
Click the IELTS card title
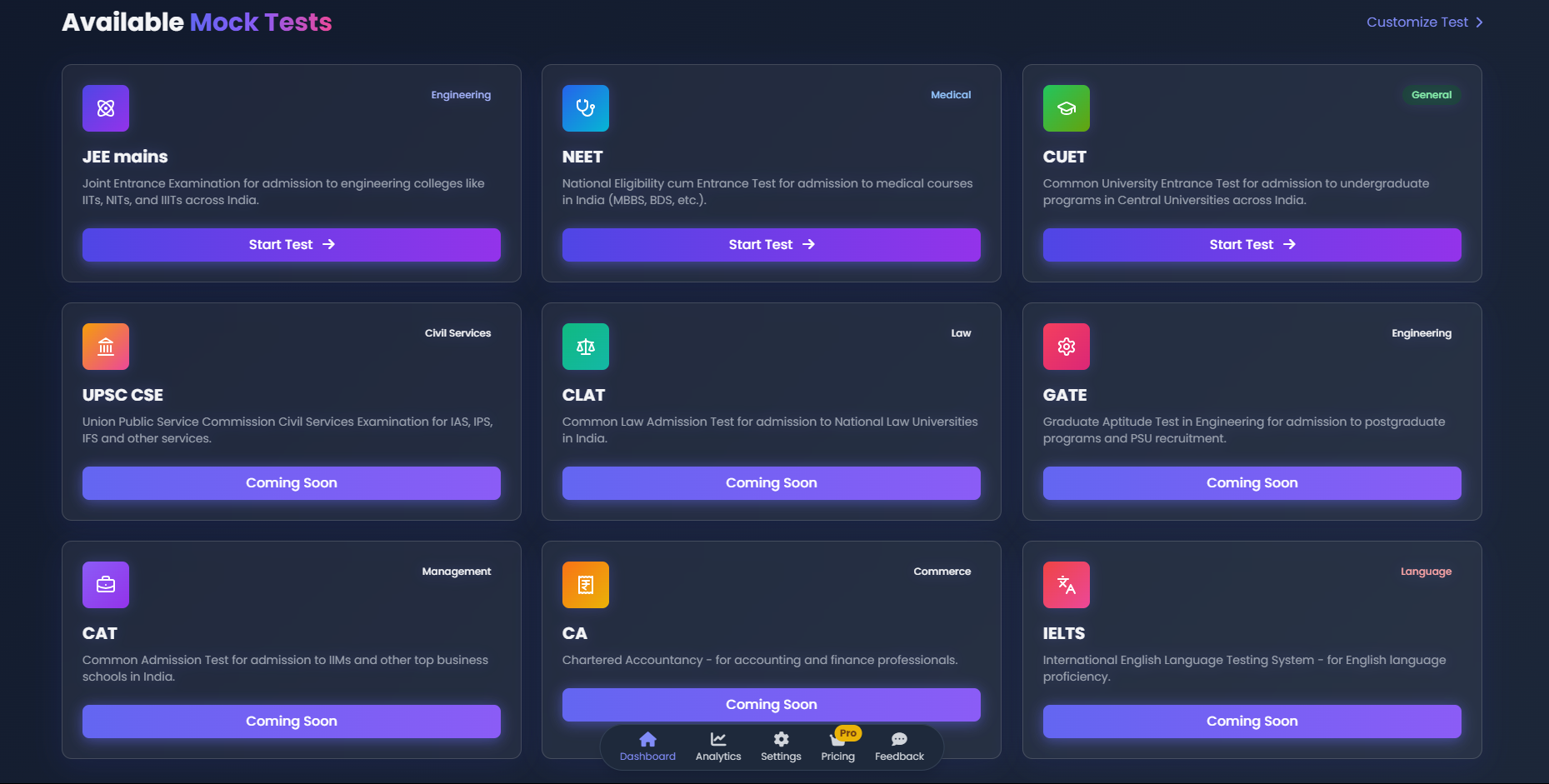pos(1064,633)
